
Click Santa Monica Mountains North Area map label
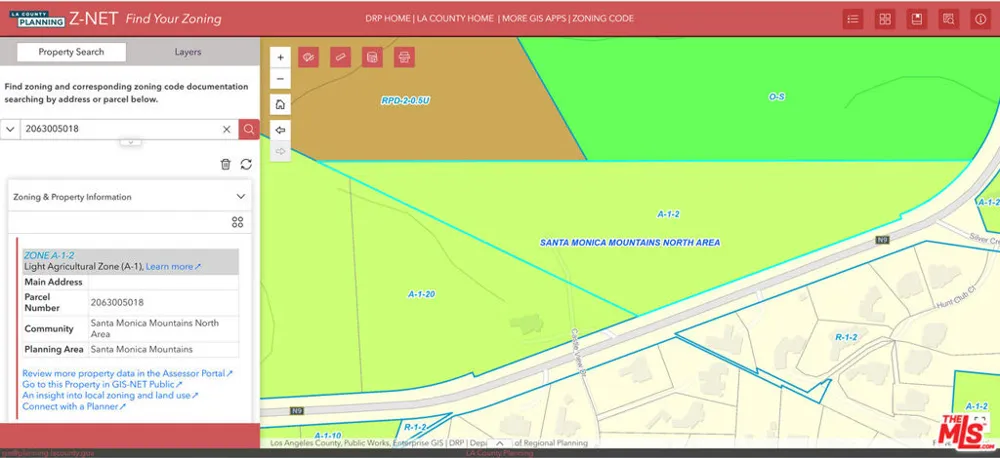tap(630, 242)
